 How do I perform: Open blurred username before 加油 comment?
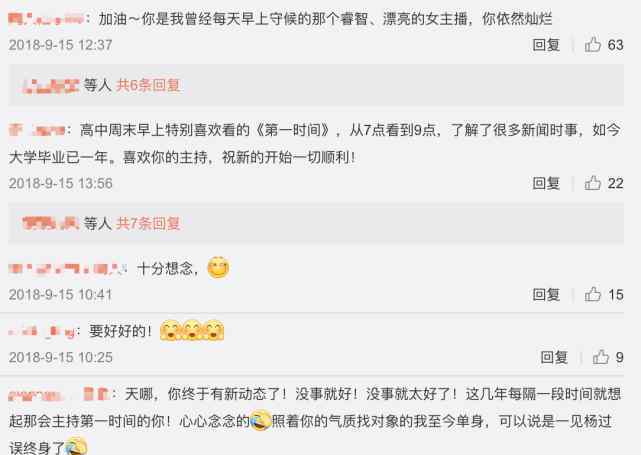pyautogui.click(x=46, y=19)
